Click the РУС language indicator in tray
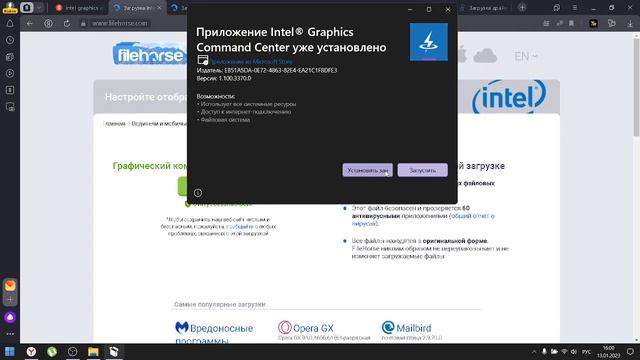Image resolution: width=640 pixels, height=360 pixels. pyautogui.click(x=587, y=352)
